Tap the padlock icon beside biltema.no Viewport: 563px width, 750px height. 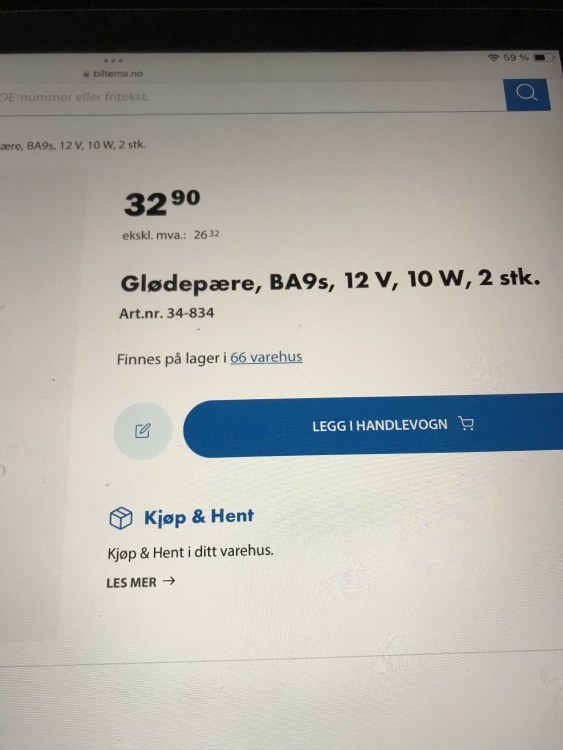point(87,74)
